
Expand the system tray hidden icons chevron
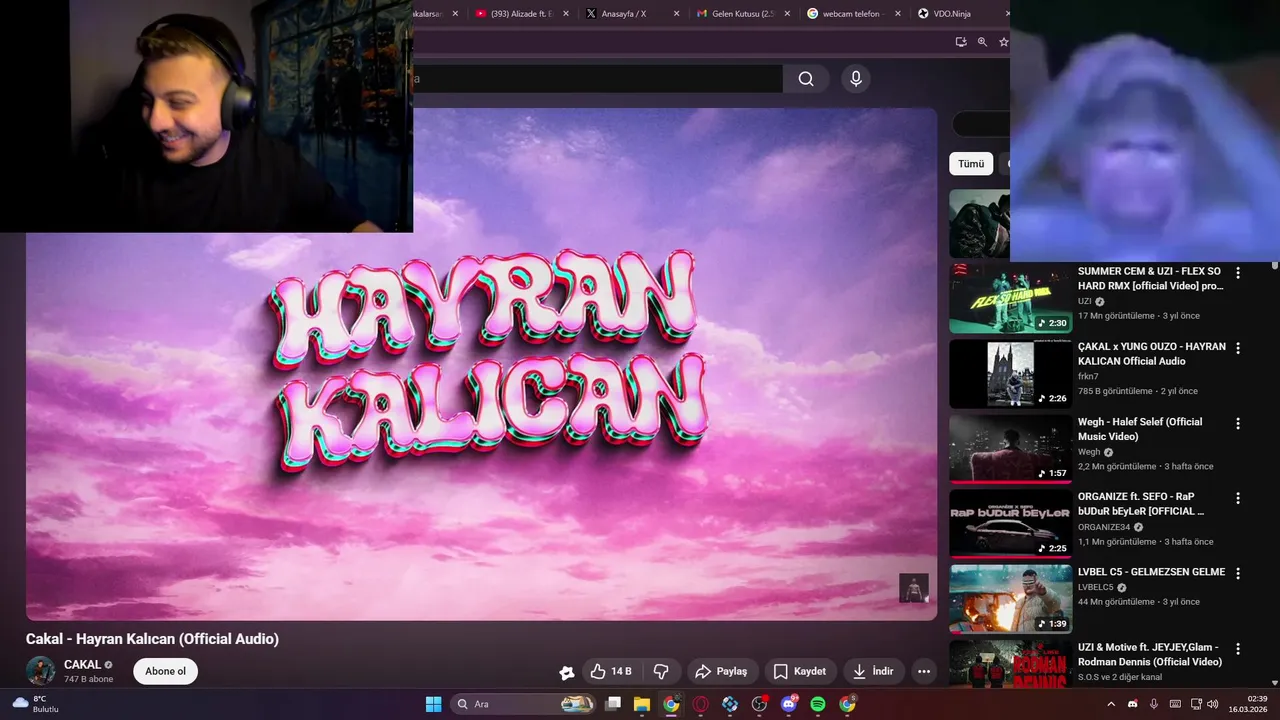pyautogui.click(x=1110, y=704)
